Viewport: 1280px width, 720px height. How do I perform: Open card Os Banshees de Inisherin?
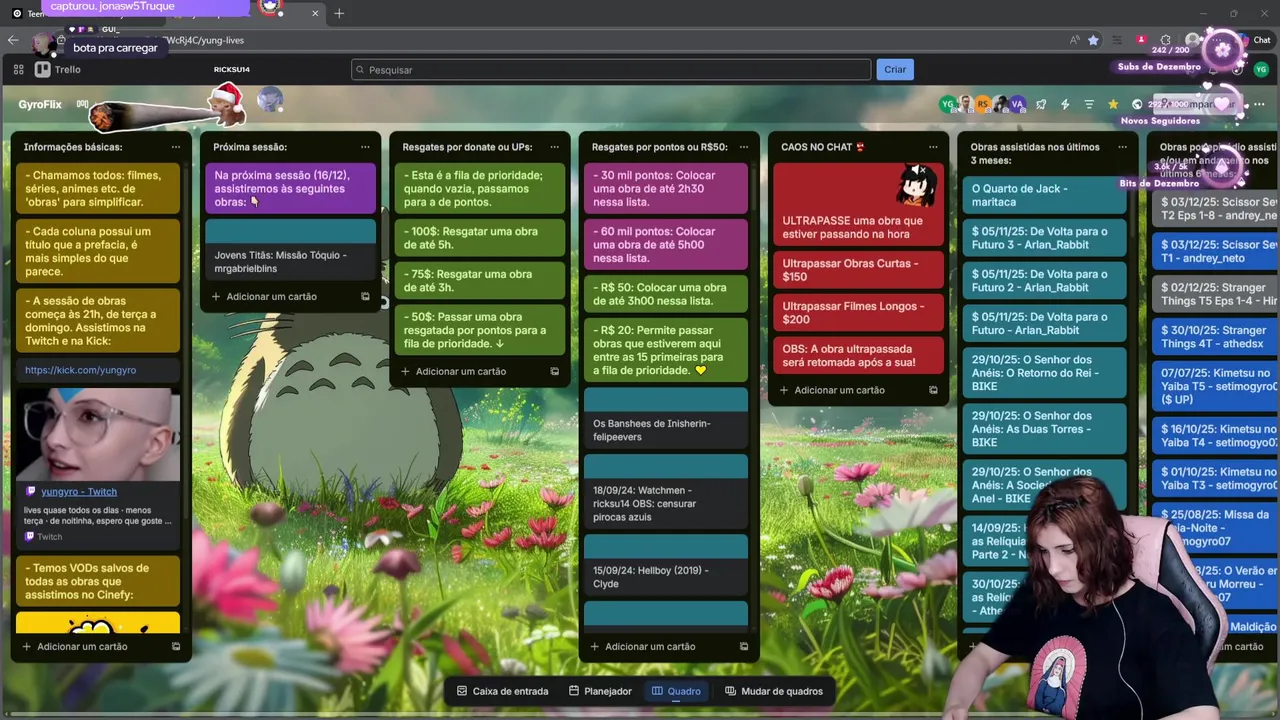click(665, 418)
